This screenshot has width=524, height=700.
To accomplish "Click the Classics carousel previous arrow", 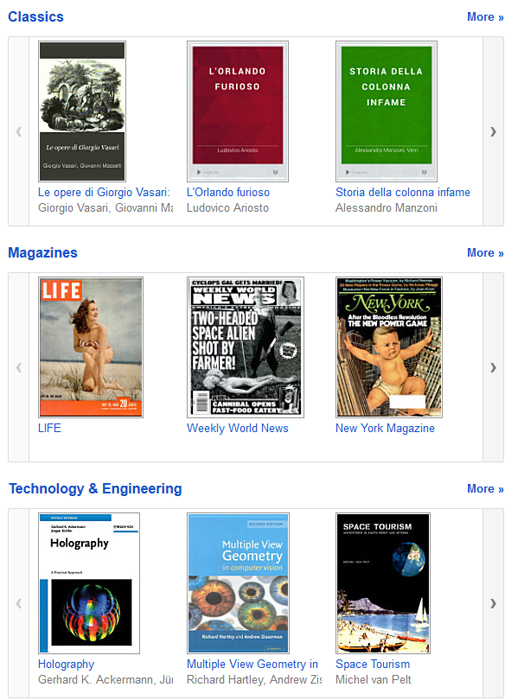I will pos(19,131).
